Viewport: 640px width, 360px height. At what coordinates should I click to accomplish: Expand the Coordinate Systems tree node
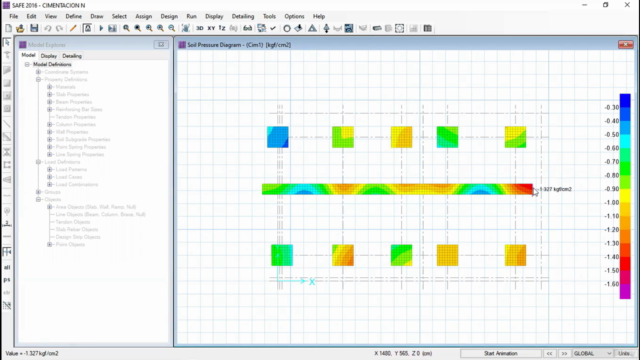point(38,72)
